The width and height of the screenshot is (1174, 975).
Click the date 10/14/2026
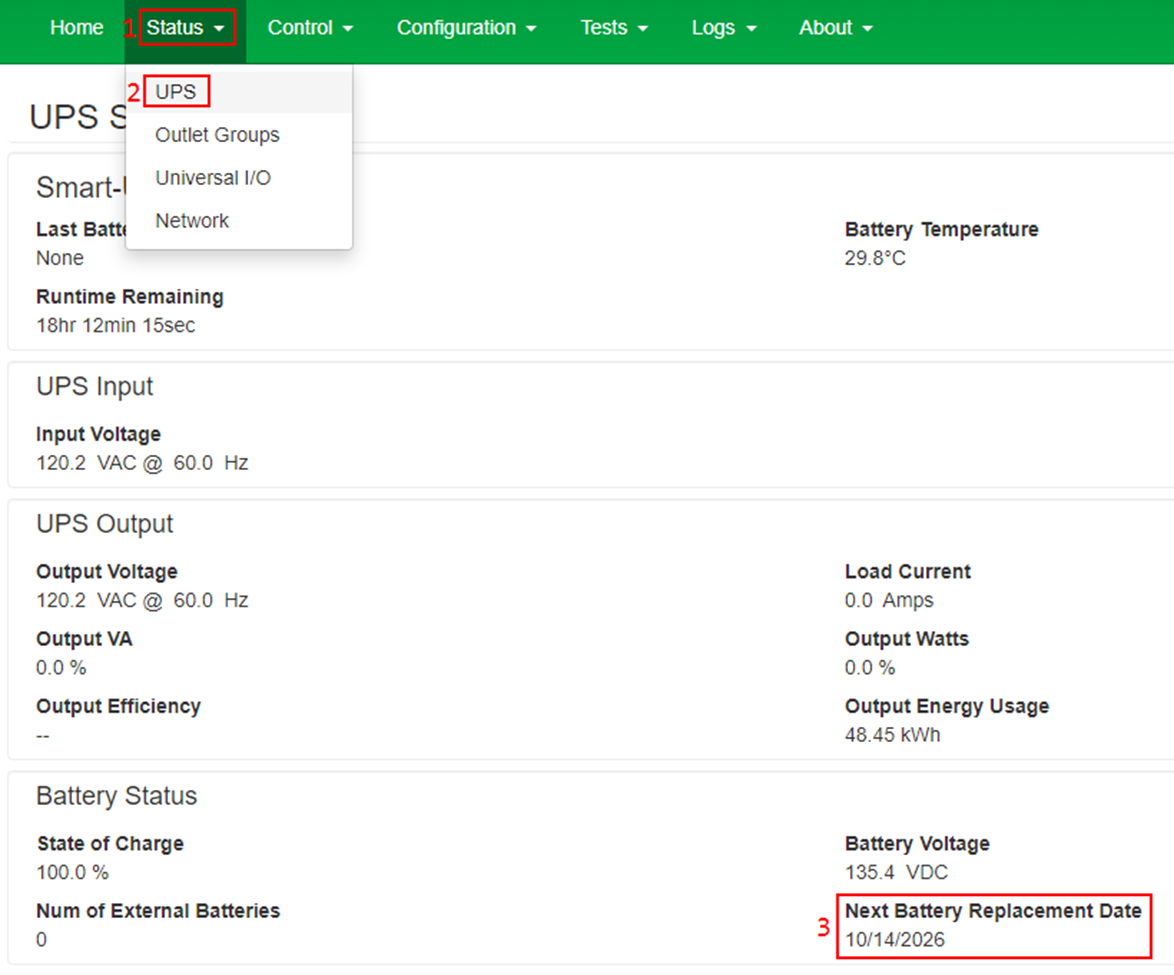[895, 940]
